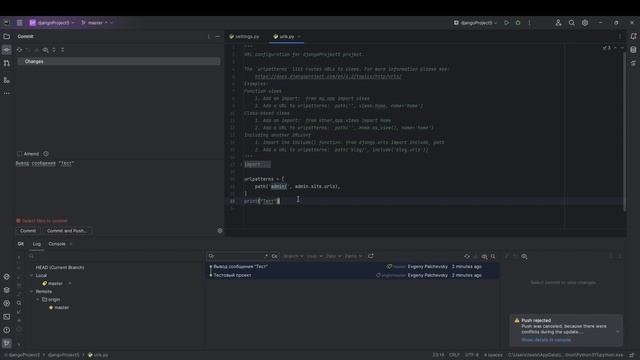Switch to the Console tab in Git panel
This screenshot has width=640, height=360.
(57, 244)
